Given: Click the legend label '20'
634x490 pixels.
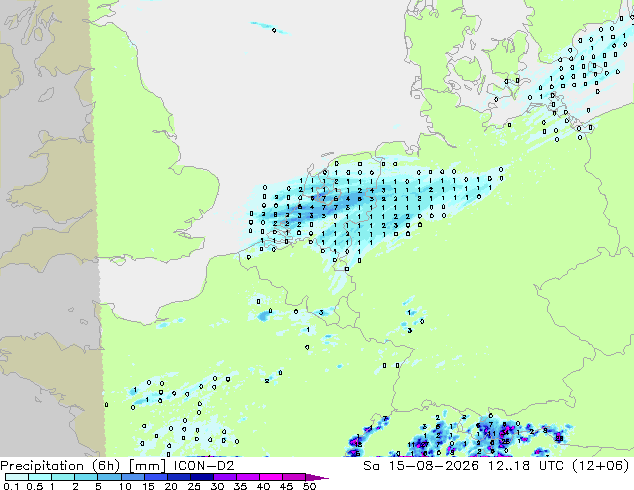Looking at the screenshot, I should coord(171,486).
